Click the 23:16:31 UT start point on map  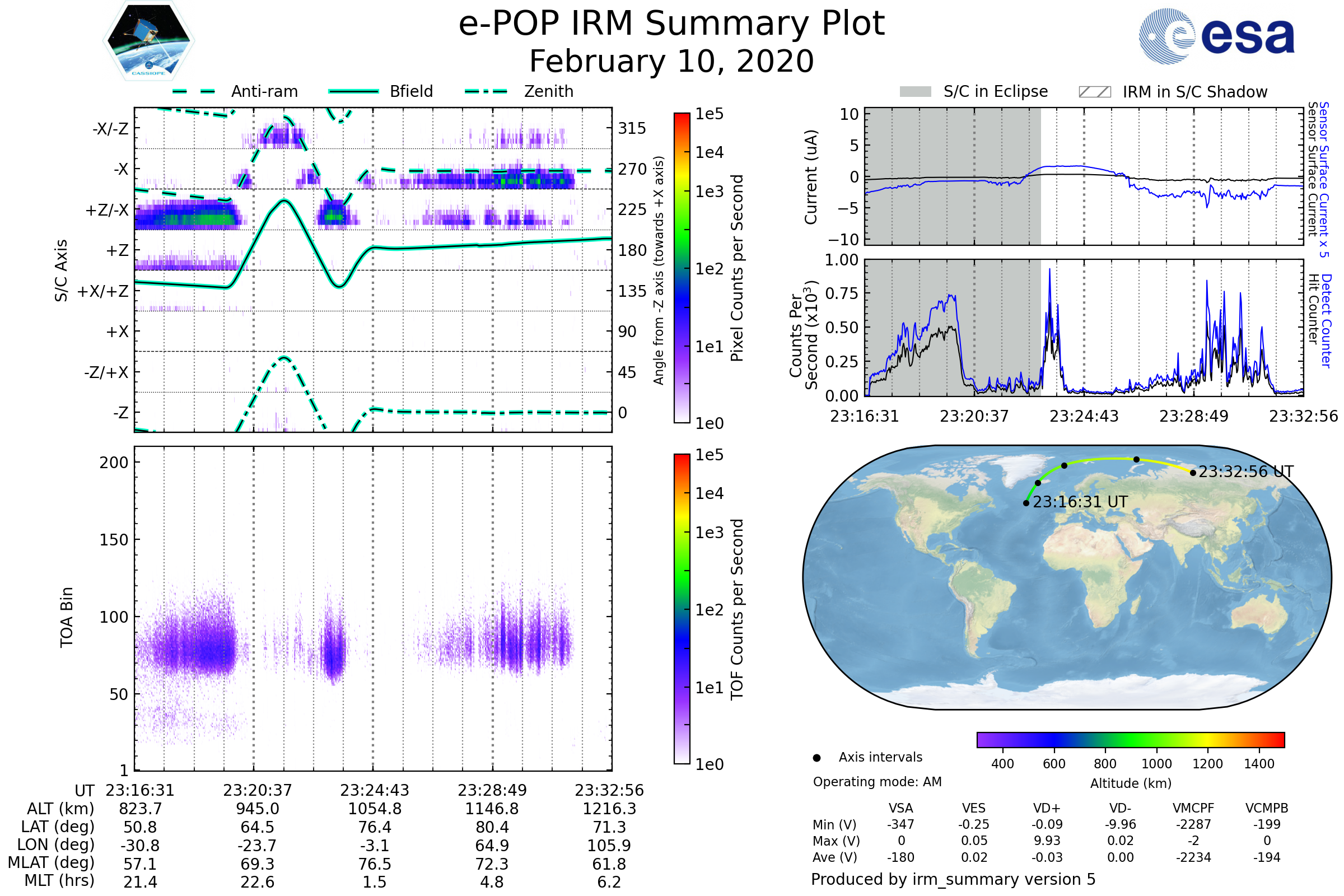point(1026,503)
